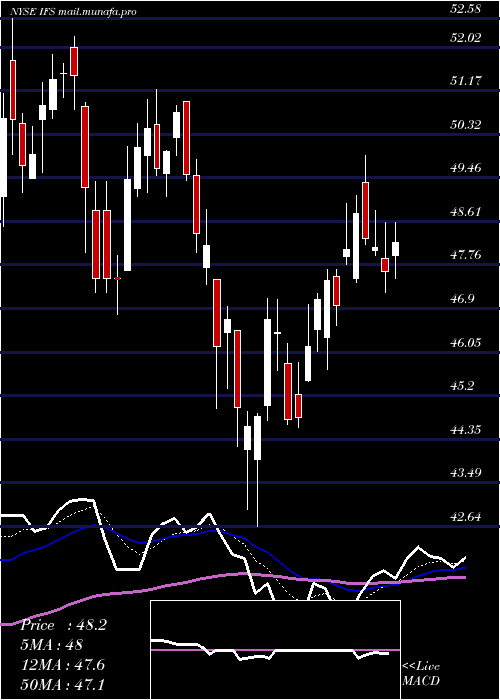Image resolution: width=500 pixels, height=700 pixels.
Task: Click the 5MA : 48 readout
Action: (x=52, y=645)
